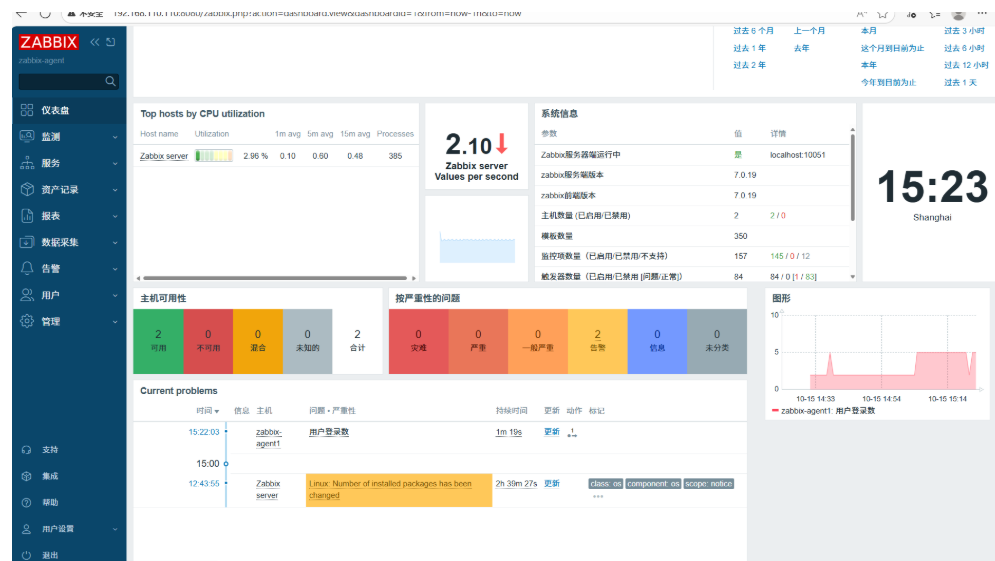
Task: Click the browser profile avatar icon
Action: click(959, 13)
